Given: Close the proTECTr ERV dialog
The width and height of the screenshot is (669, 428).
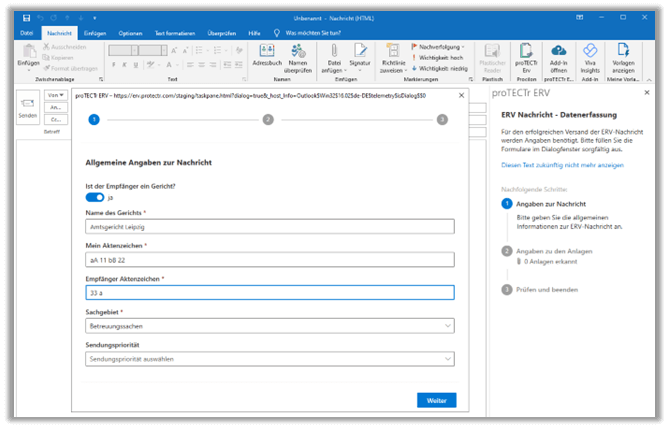Looking at the screenshot, I should click(461, 94).
